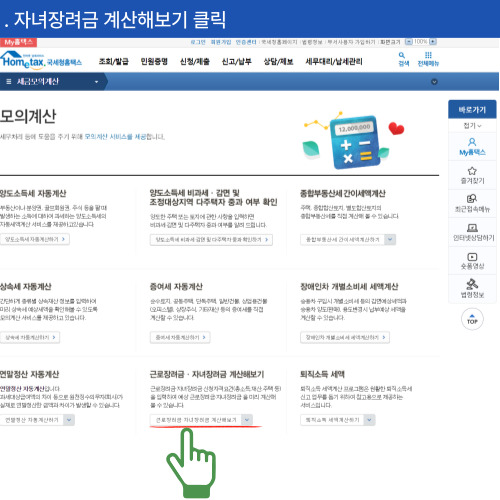
Task: Click the hamburger icon beside 세금모의계산
Action: (x=9, y=82)
